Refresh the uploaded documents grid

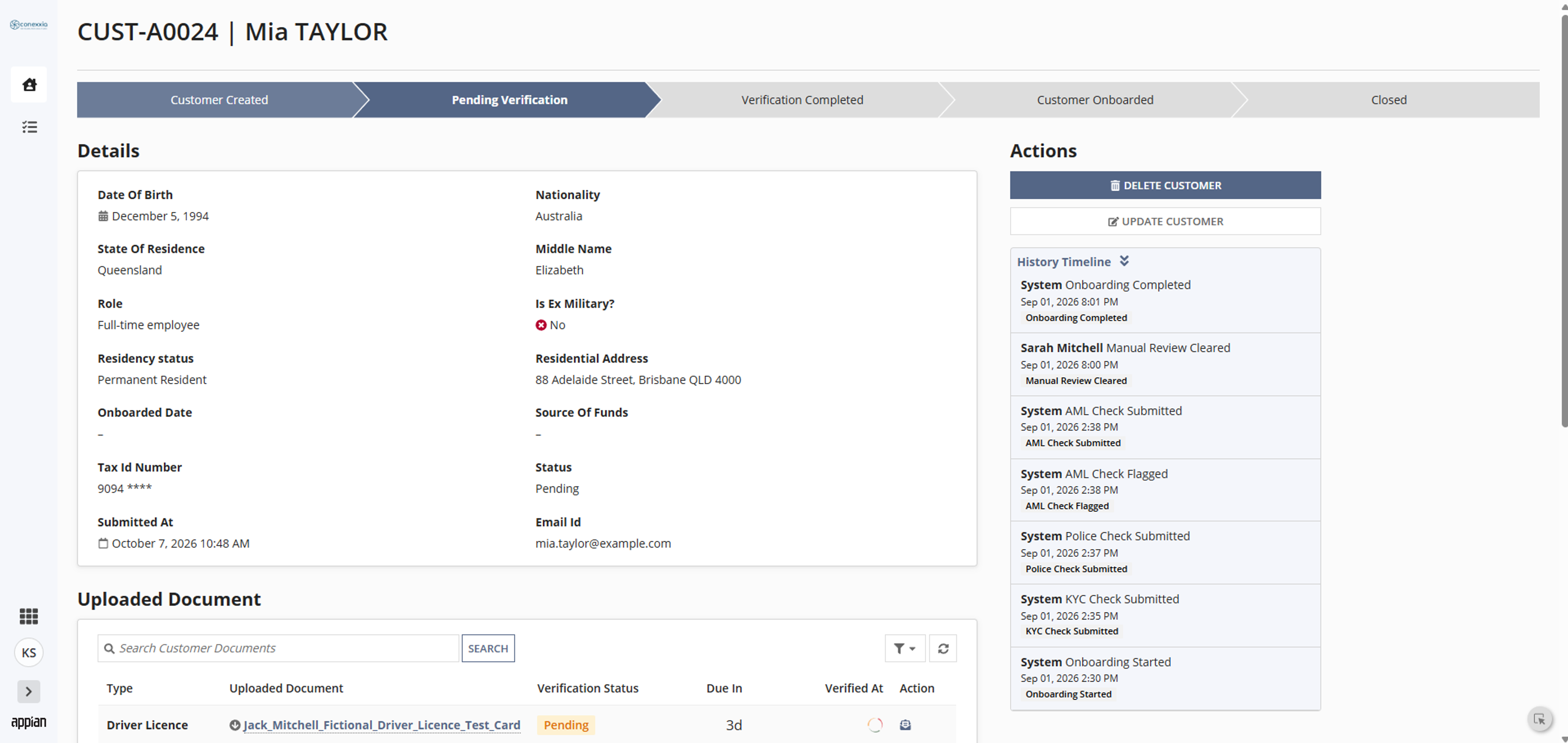(x=943, y=648)
